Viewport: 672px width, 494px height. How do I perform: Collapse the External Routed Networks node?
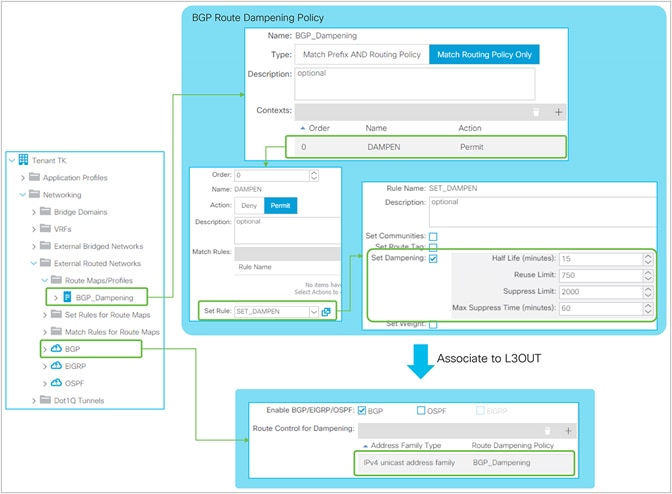33,263
